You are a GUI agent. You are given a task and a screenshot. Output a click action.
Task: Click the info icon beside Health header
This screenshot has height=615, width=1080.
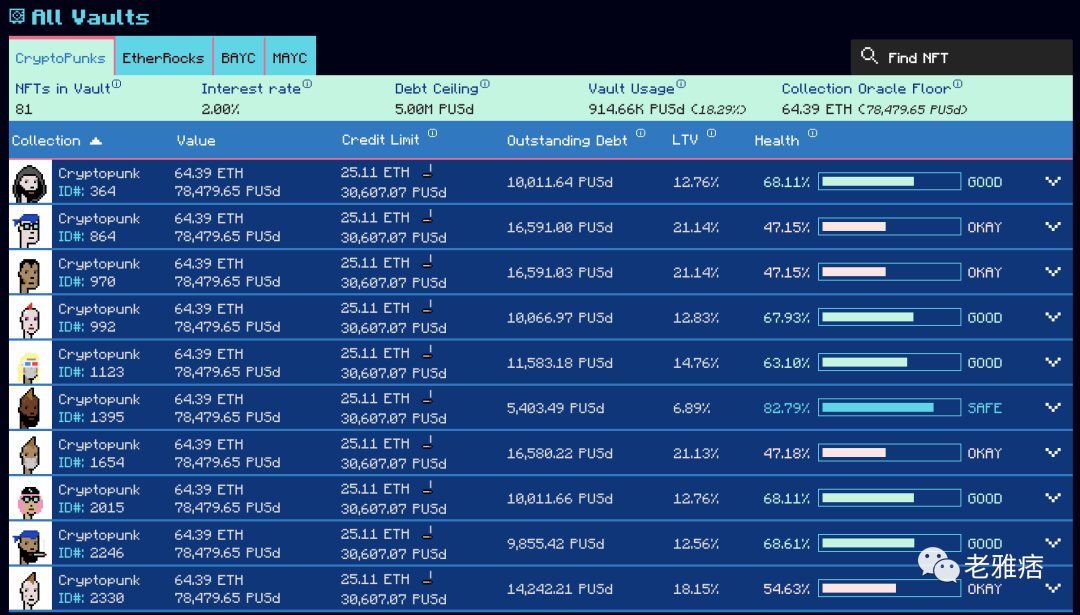tap(813, 134)
